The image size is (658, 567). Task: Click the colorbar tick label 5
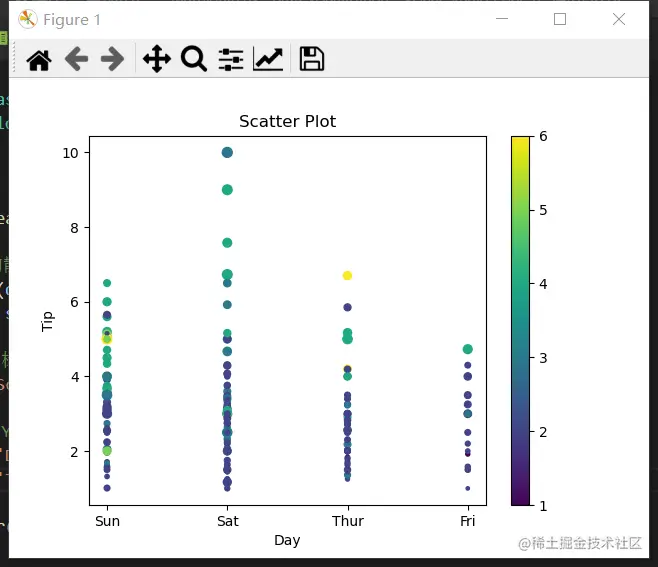[x=543, y=210]
